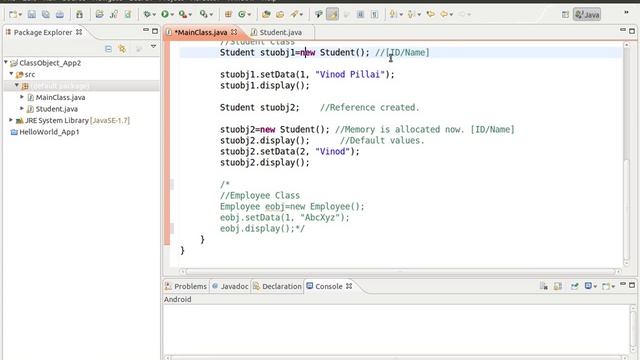
Task: Click the Save icon in toolbar
Action: [x=31, y=14]
